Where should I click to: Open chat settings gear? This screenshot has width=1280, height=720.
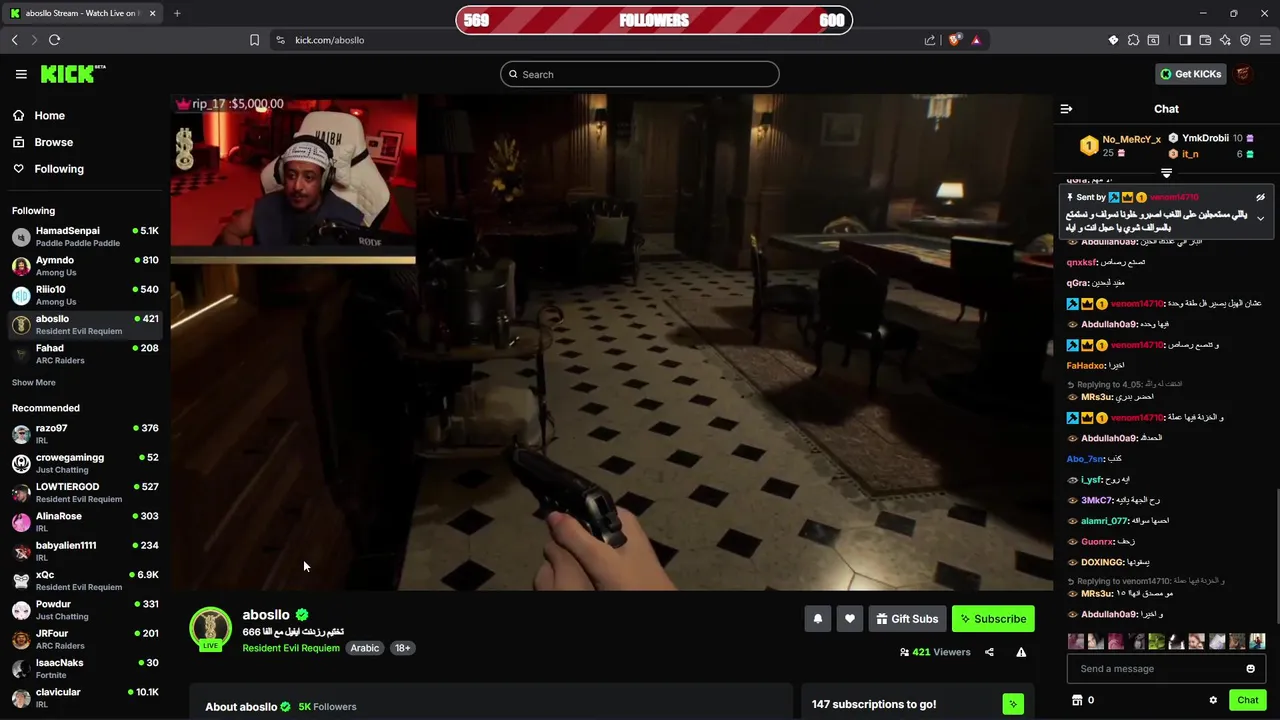tap(1213, 700)
